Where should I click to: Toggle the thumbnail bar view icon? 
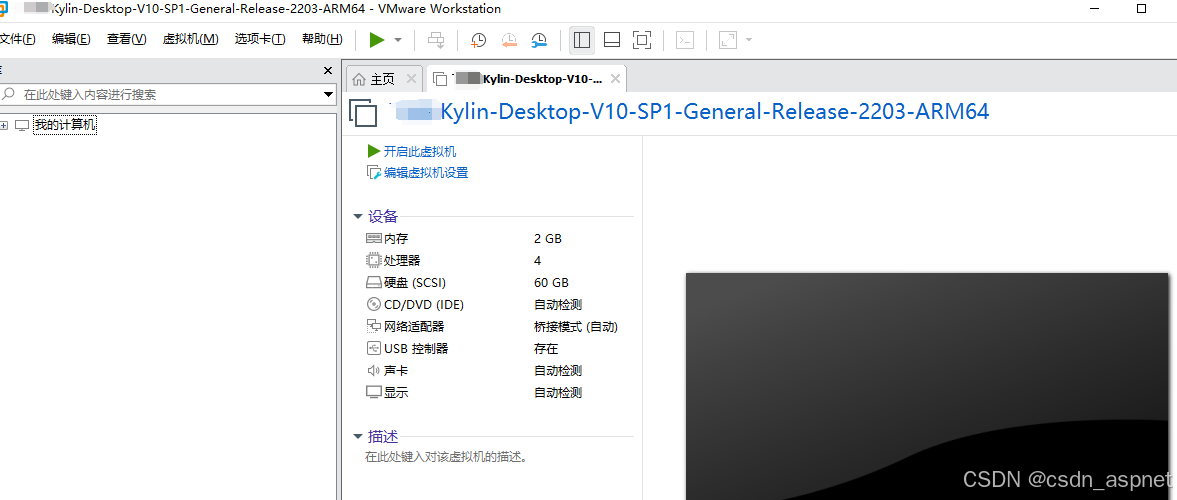pos(612,41)
